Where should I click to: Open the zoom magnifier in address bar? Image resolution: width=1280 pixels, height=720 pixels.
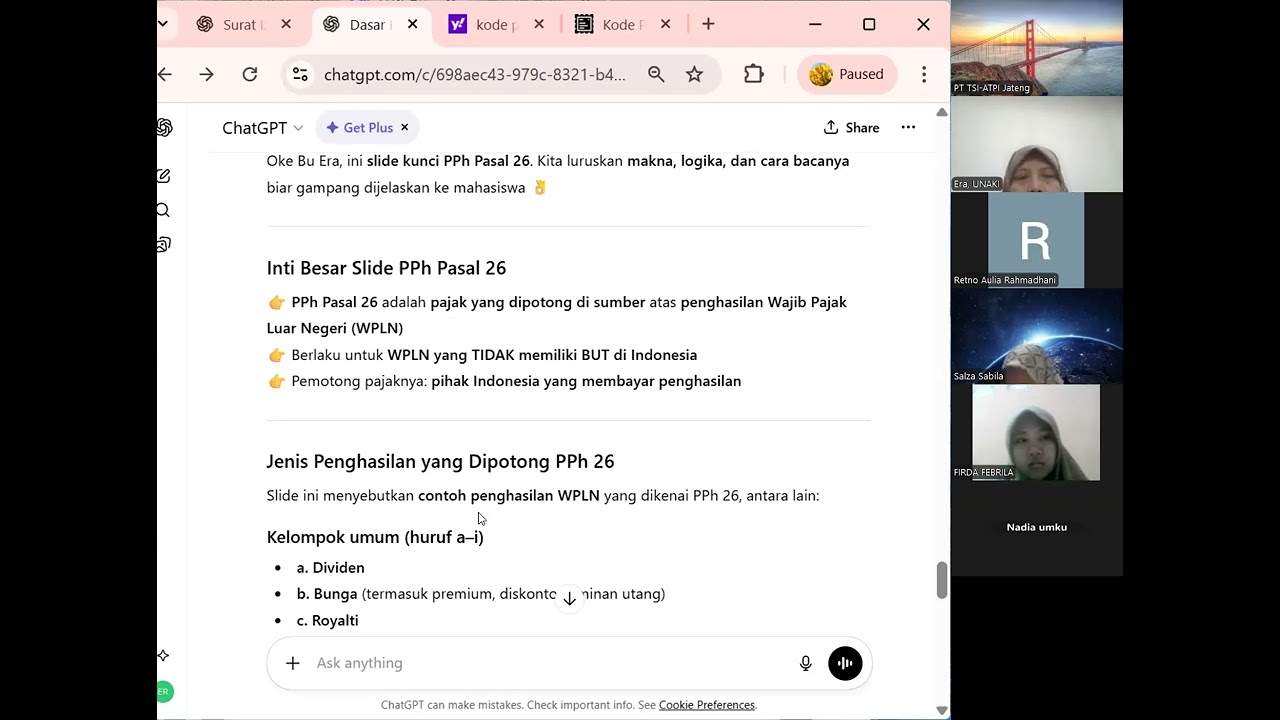[656, 74]
